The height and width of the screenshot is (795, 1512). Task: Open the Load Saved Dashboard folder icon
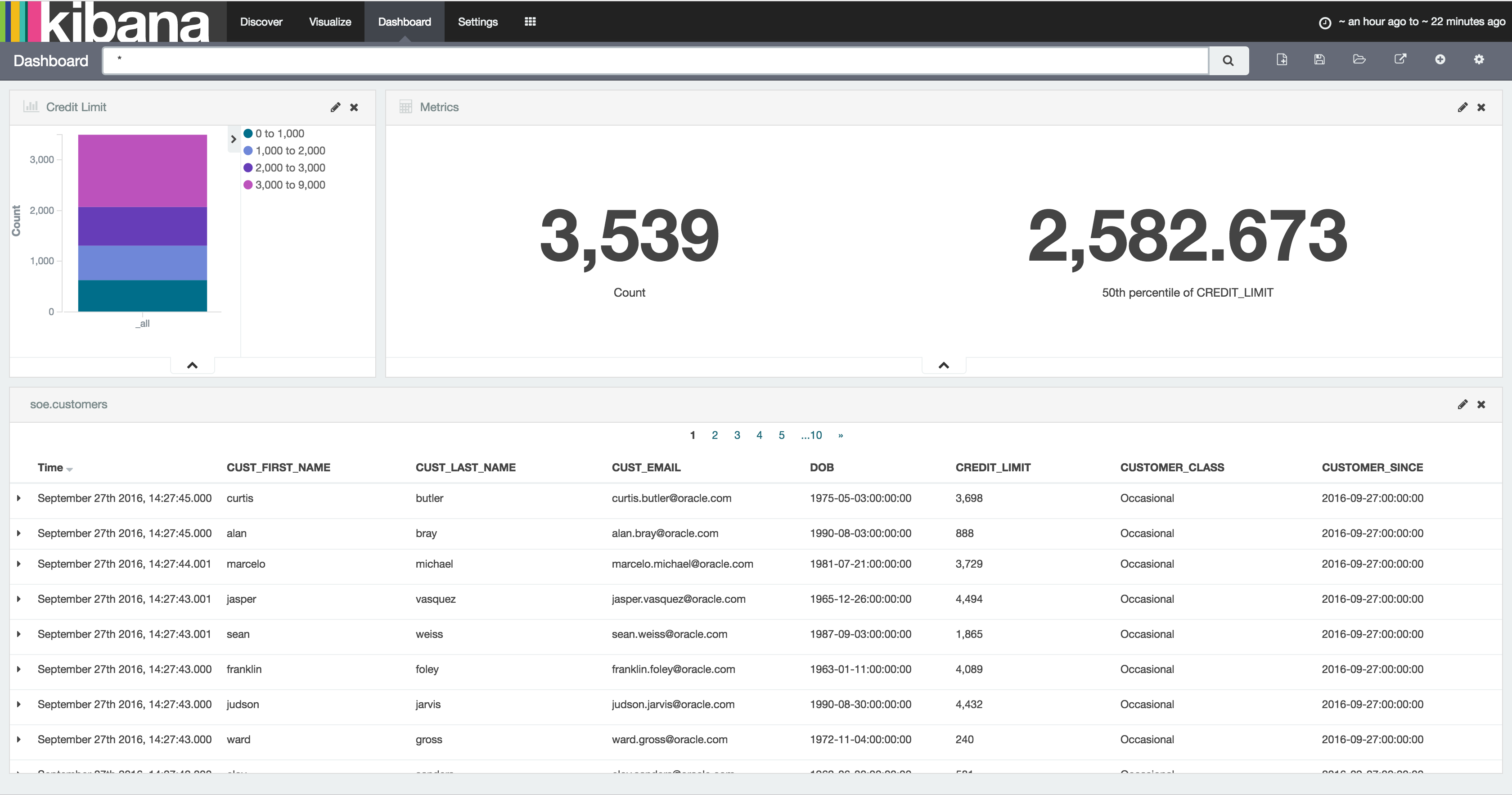(x=1359, y=59)
